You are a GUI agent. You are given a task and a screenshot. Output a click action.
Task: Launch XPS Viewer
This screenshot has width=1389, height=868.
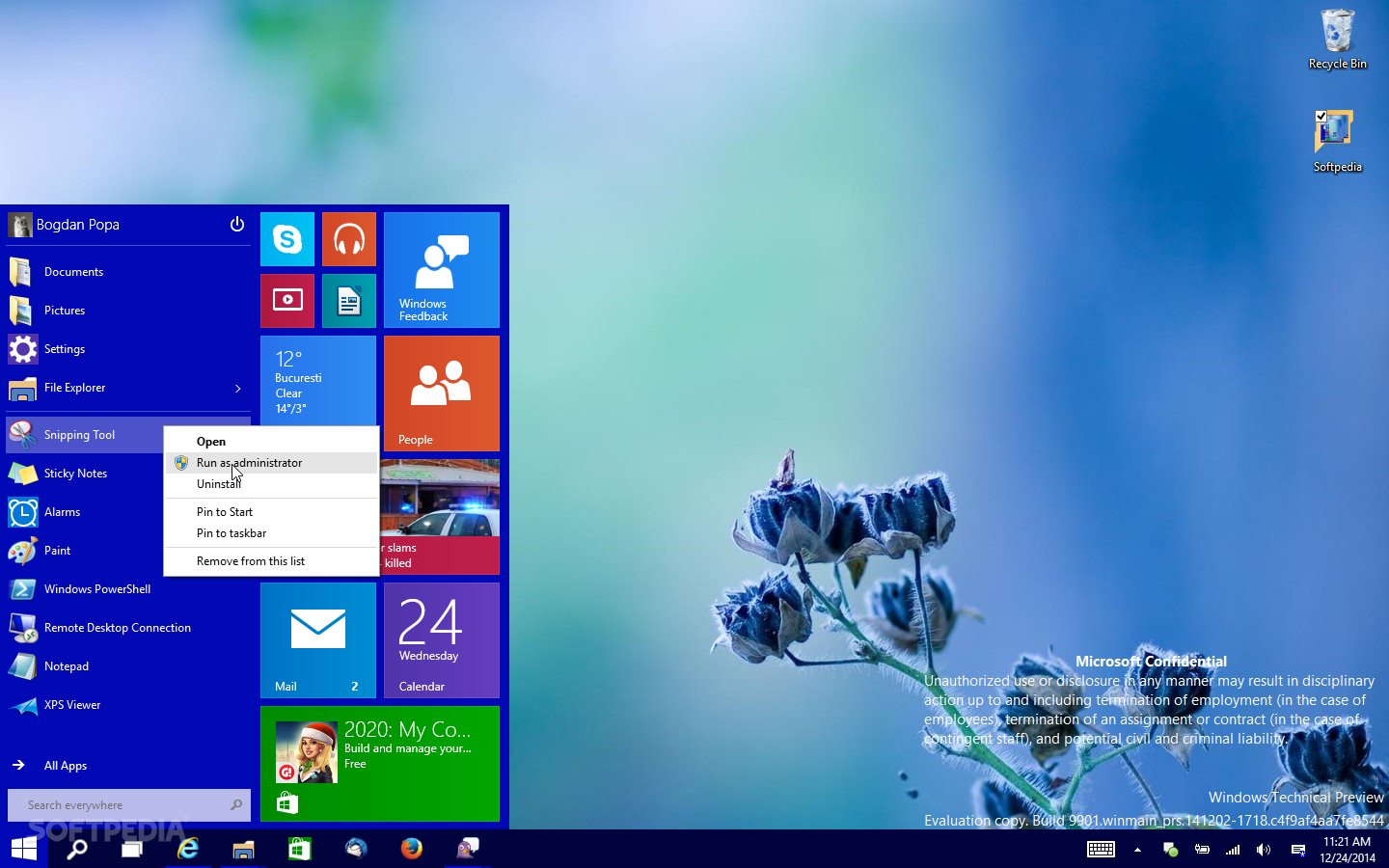point(128,705)
